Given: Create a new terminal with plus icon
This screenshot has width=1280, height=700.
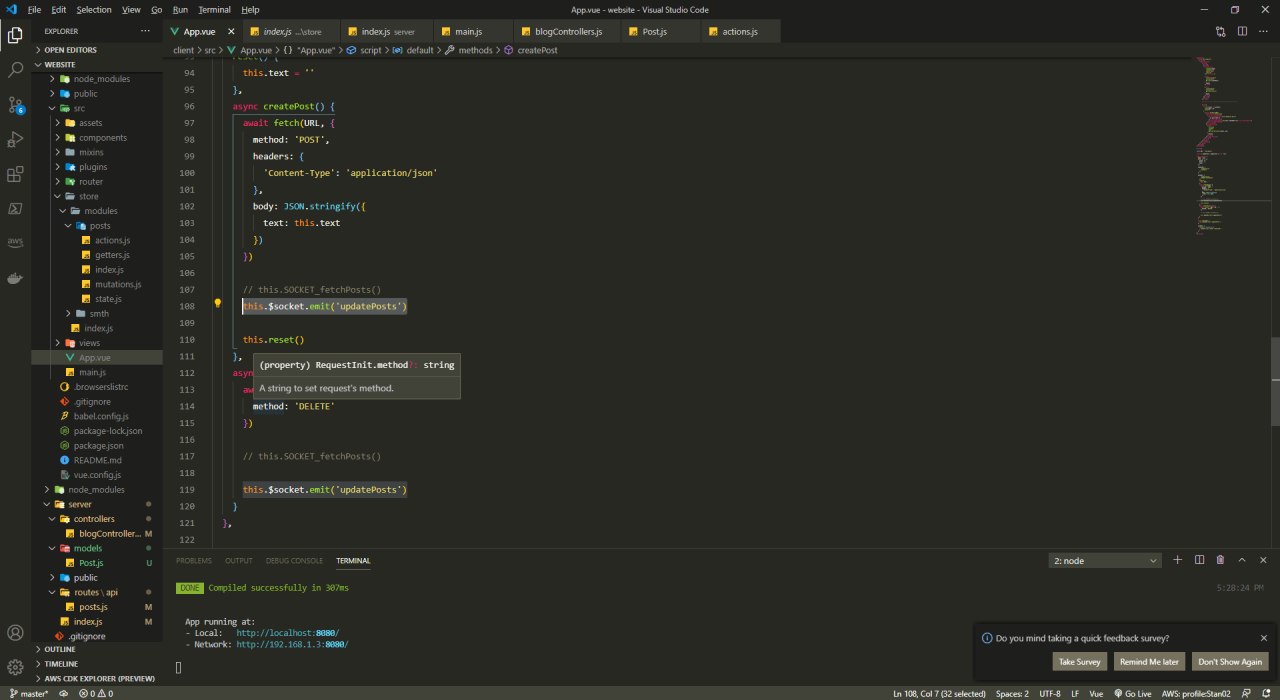Looking at the screenshot, I should pyautogui.click(x=1177, y=560).
